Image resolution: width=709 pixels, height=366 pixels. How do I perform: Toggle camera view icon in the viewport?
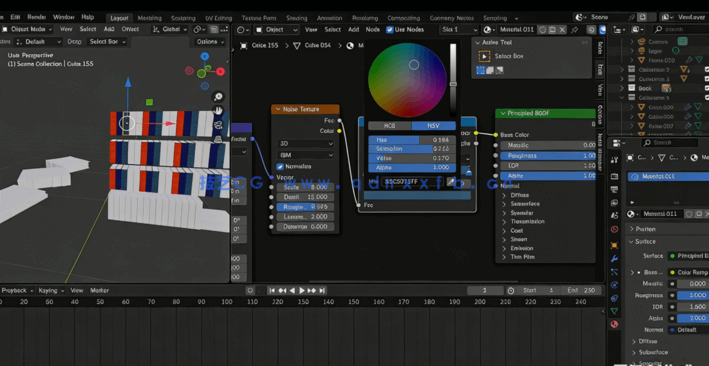[218, 124]
